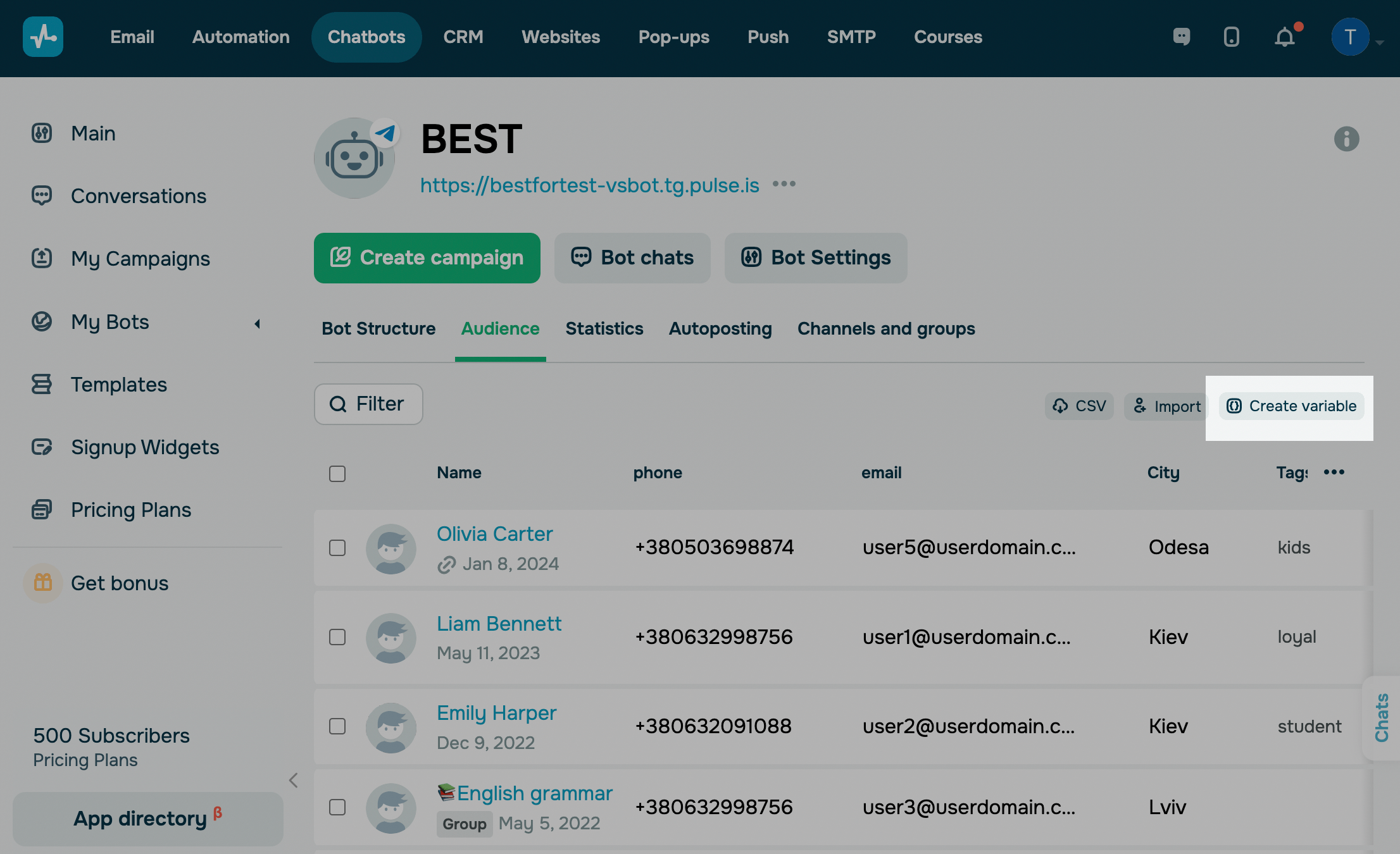
Task: Open three-dots menu beside bot link
Action: point(784,184)
